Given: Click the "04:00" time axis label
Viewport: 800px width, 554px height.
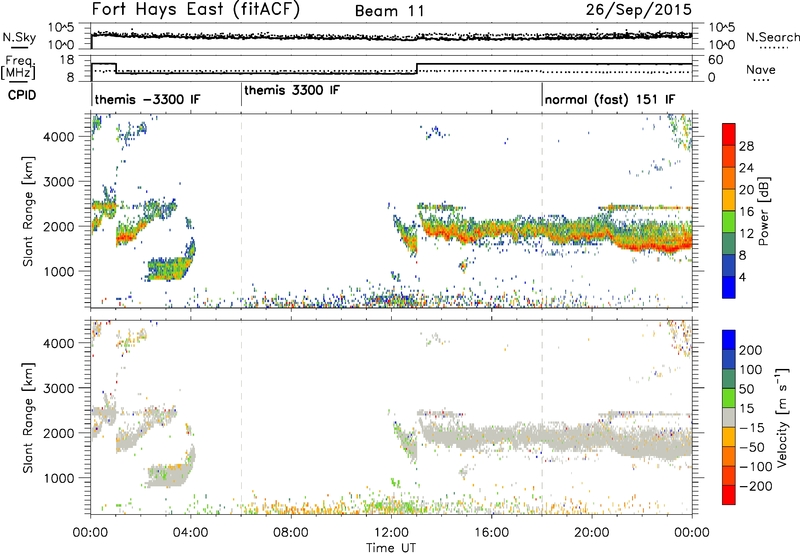Looking at the screenshot, I should [x=191, y=533].
